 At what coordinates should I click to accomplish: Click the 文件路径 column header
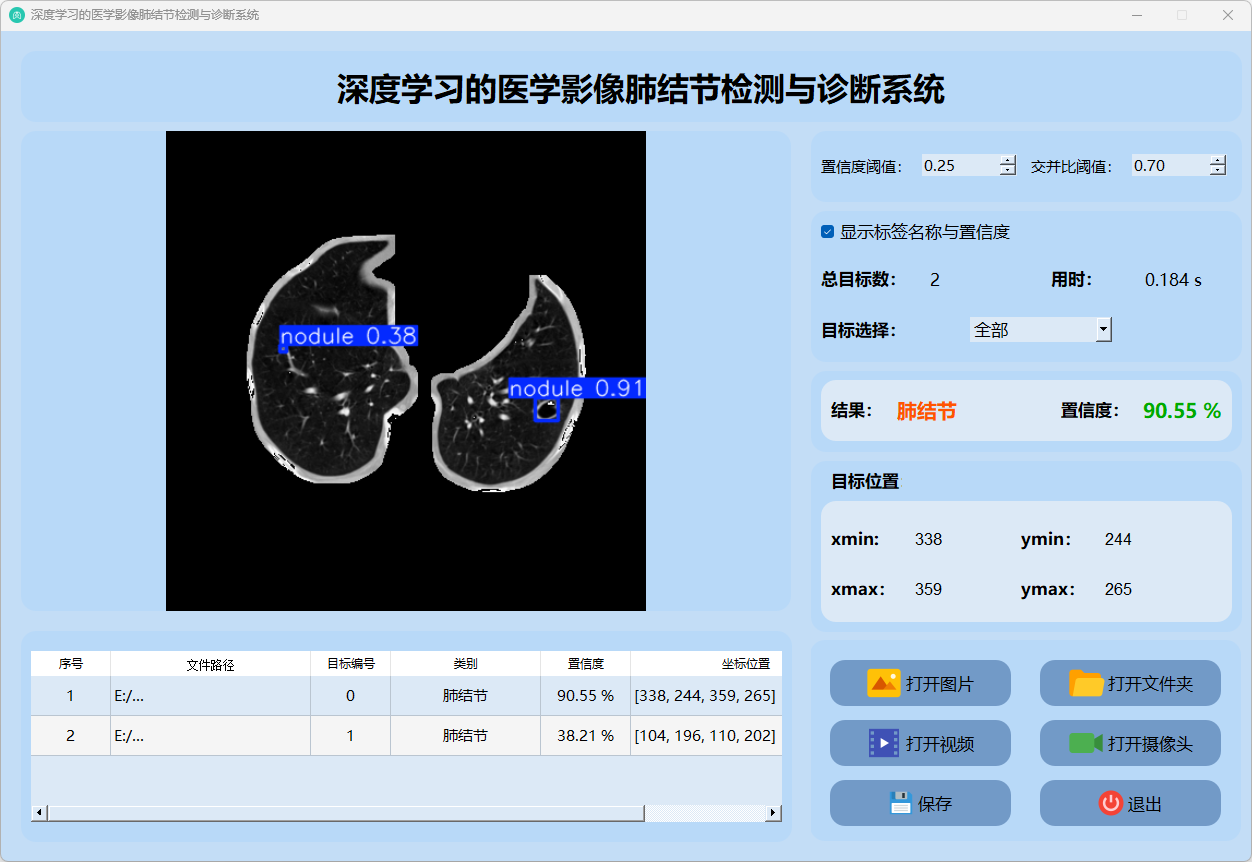coord(210,664)
